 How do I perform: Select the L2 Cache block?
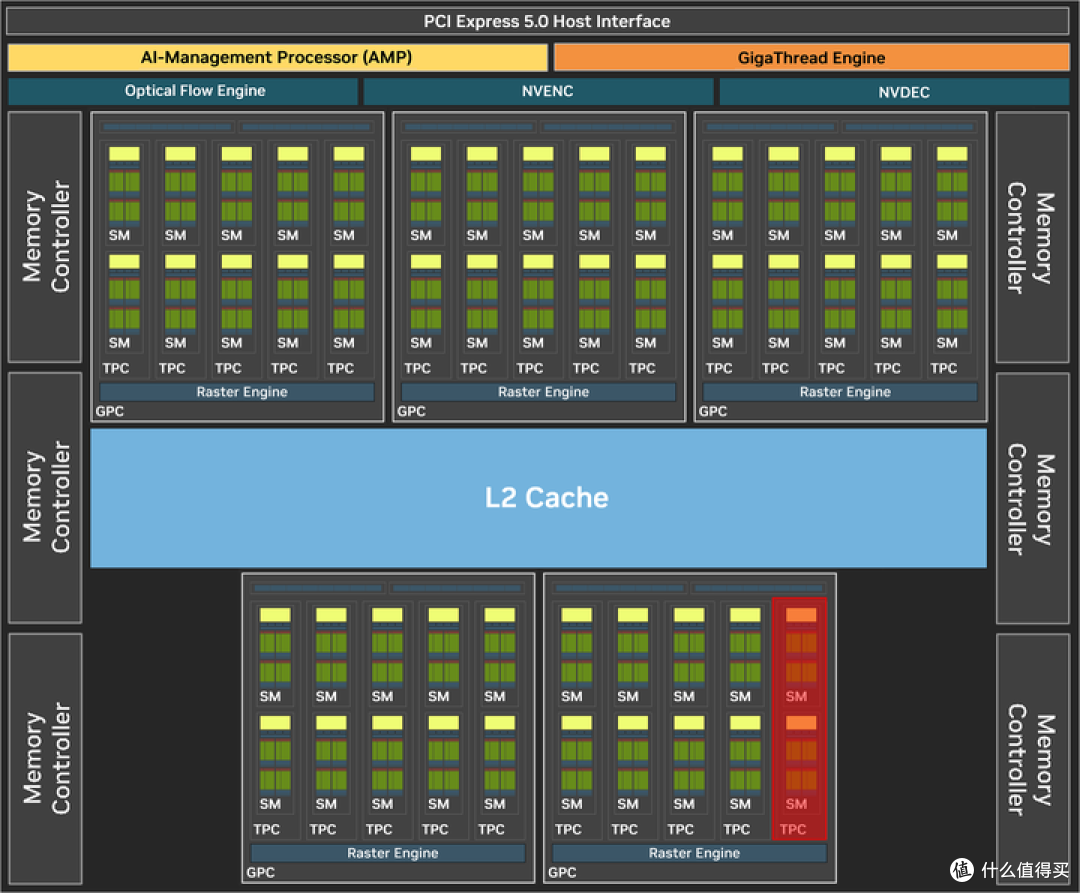539,498
